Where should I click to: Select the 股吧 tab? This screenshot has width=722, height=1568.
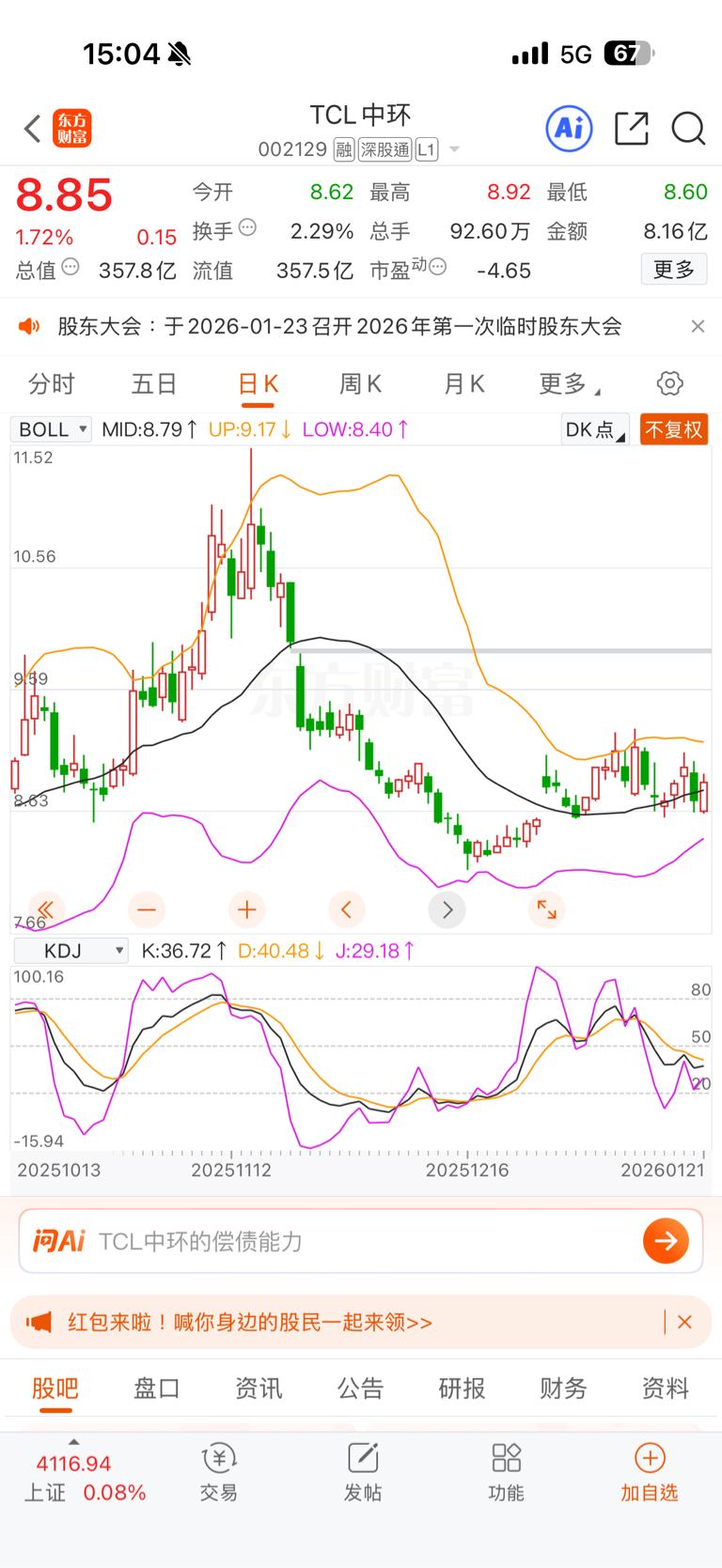55,1388
